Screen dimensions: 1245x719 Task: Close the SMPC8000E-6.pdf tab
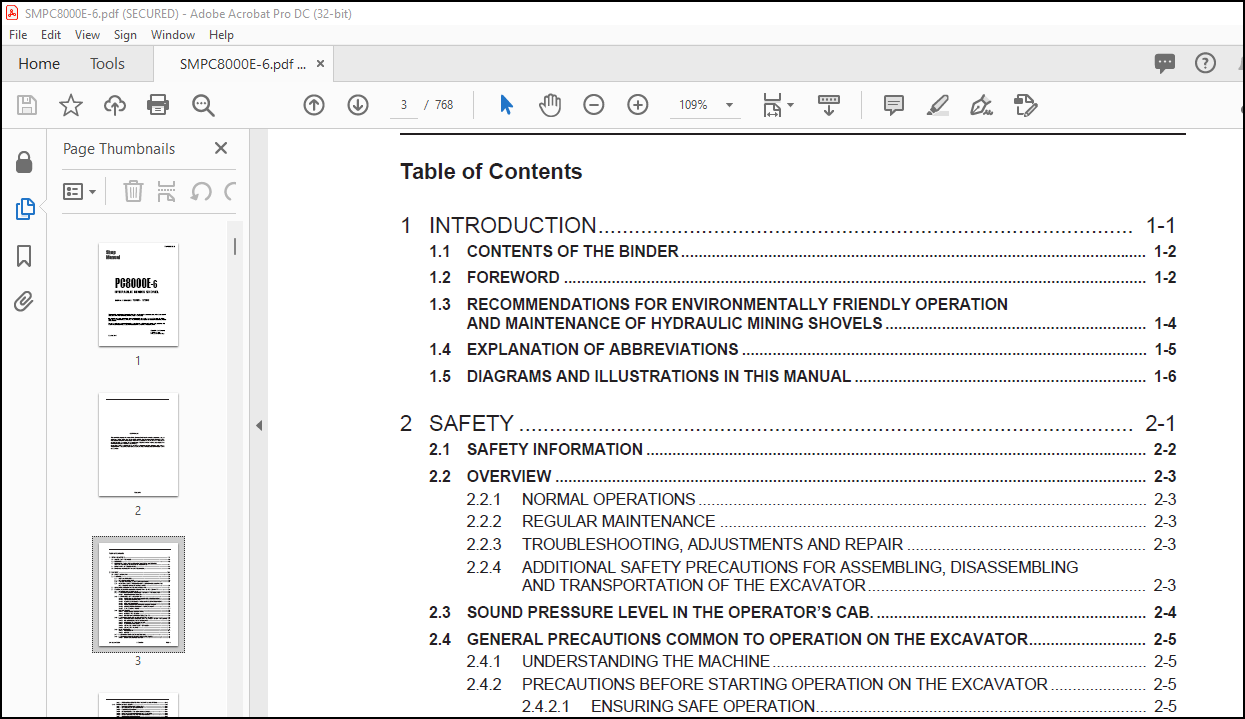[321, 63]
